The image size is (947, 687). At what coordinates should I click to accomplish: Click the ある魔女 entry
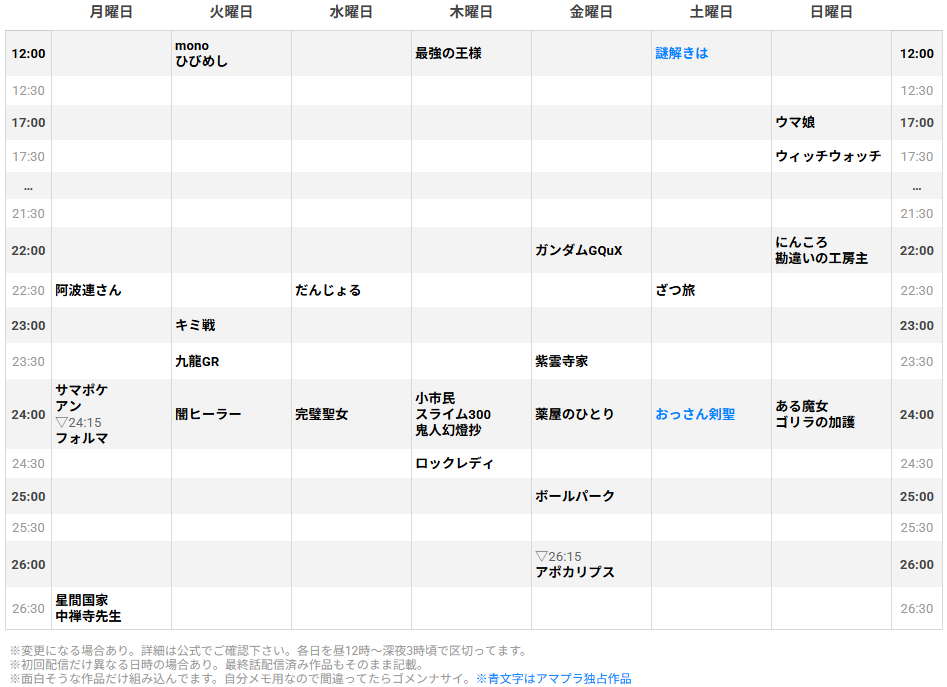coord(801,406)
